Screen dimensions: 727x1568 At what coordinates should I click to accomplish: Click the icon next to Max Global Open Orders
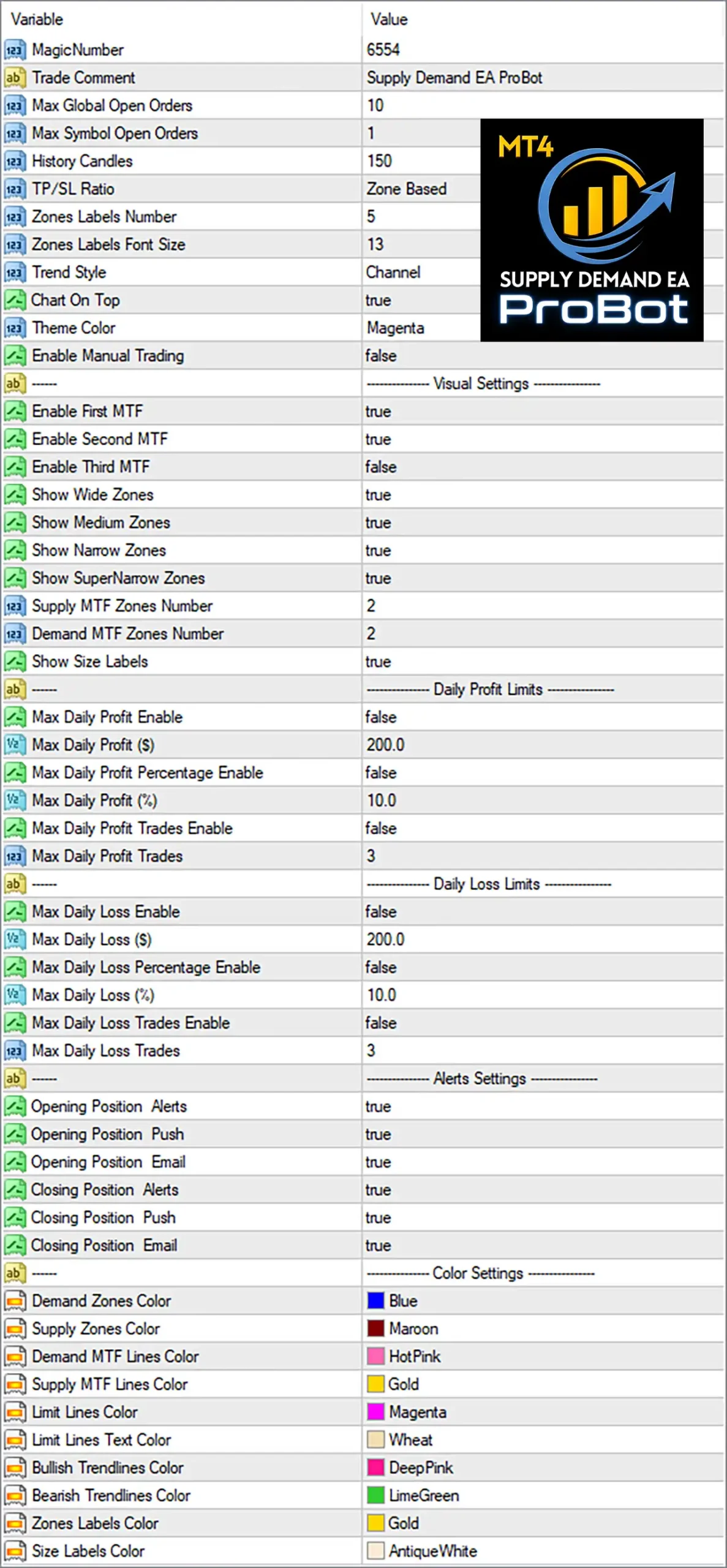tap(15, 105)
